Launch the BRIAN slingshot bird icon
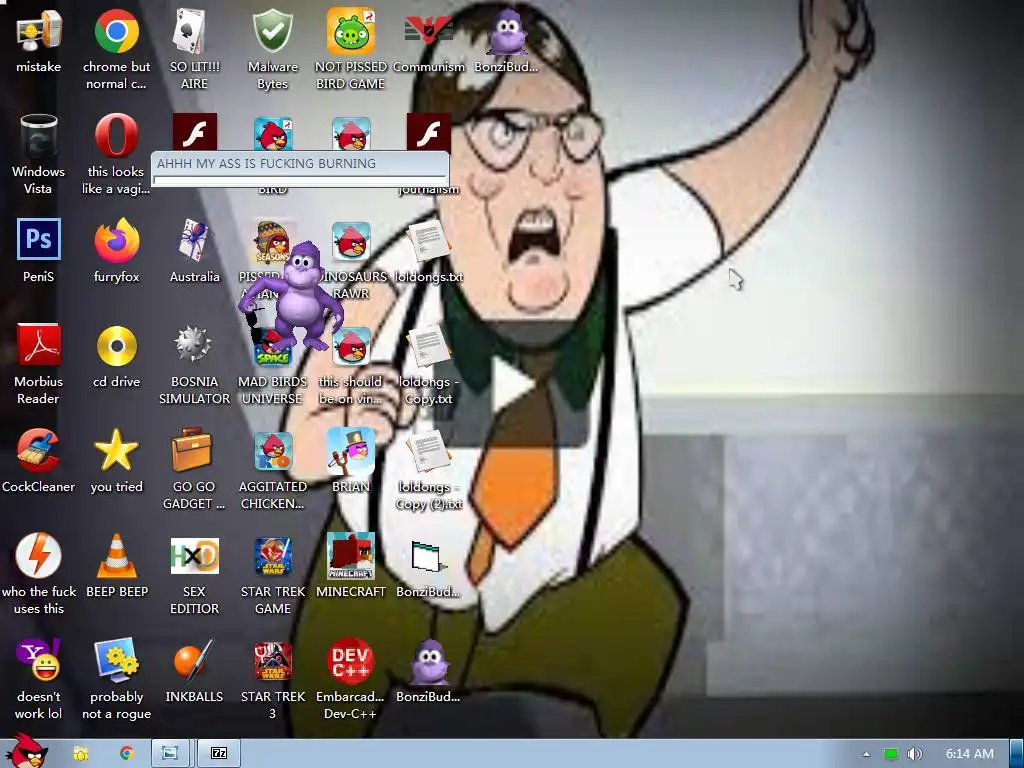Viewport: 1024px width, 768px height. click(351, 451)
